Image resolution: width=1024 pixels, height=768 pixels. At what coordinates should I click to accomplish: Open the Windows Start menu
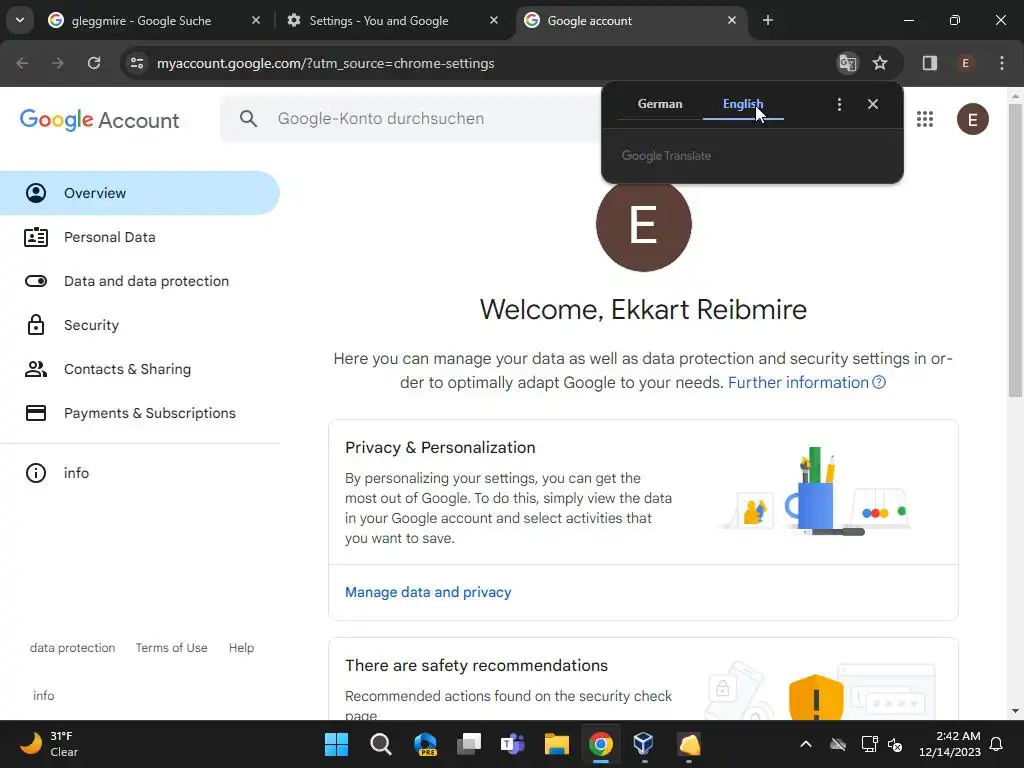[336, 744]
